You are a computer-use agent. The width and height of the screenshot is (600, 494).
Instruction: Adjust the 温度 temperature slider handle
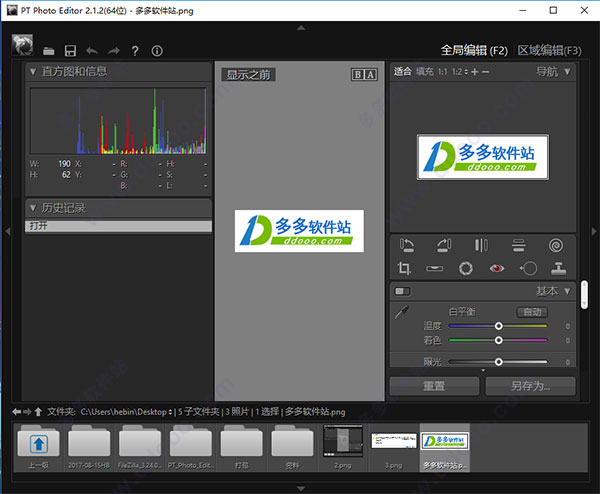499,326
